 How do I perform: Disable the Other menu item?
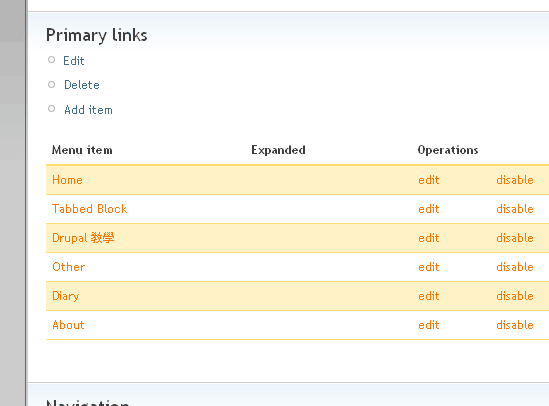point(515,267)
